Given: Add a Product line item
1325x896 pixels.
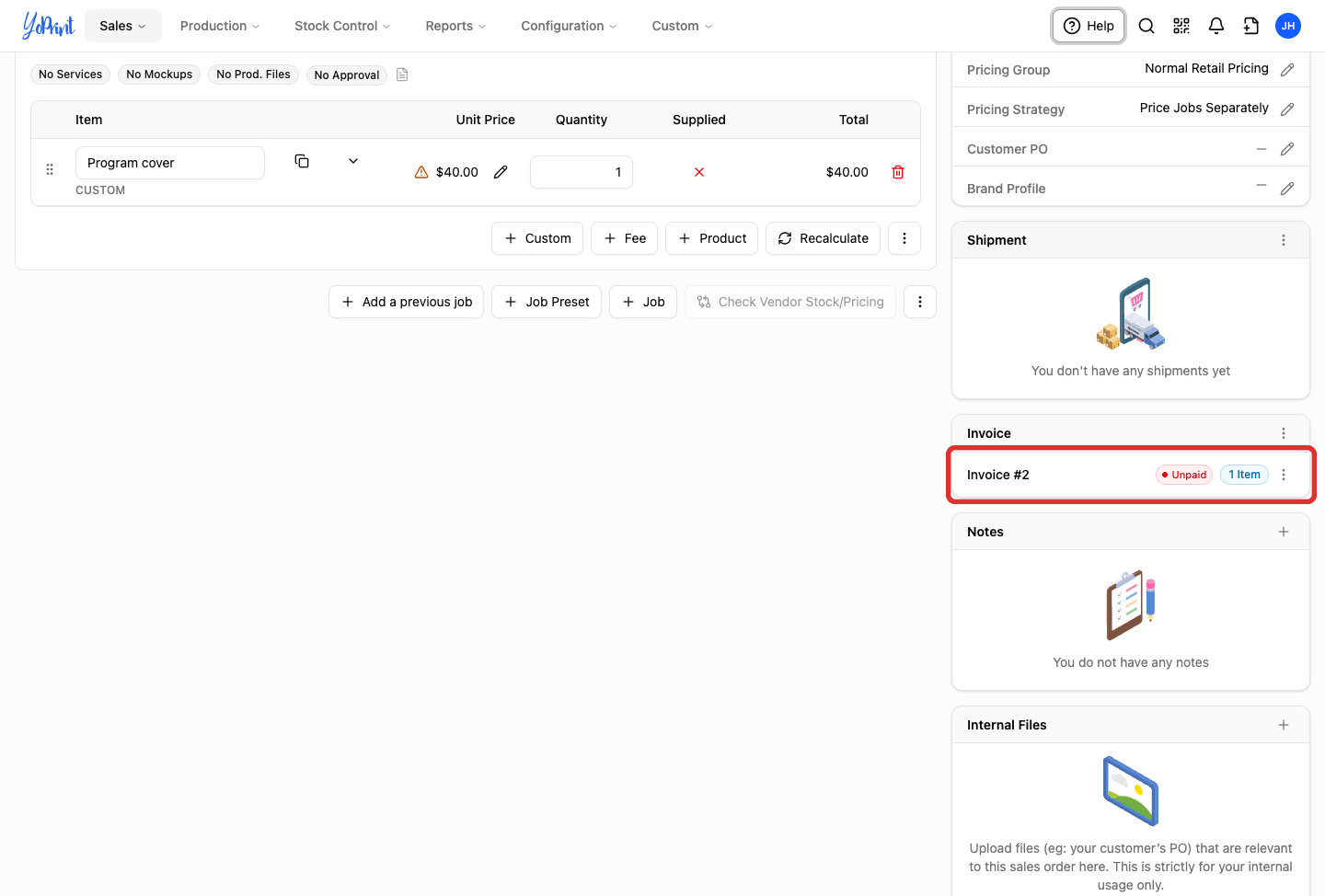Looking at the screenshot, I should (x=712, y=238).
